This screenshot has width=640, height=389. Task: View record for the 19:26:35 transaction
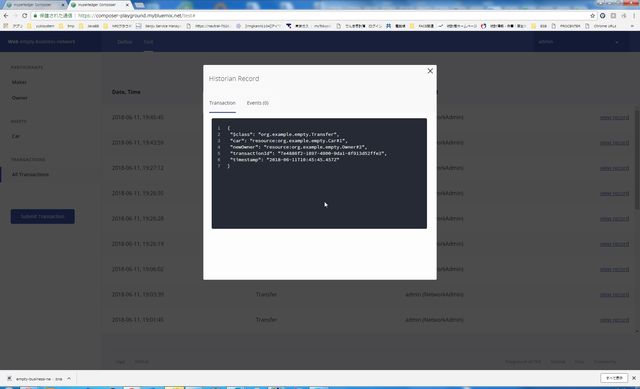tap(614, 193)
